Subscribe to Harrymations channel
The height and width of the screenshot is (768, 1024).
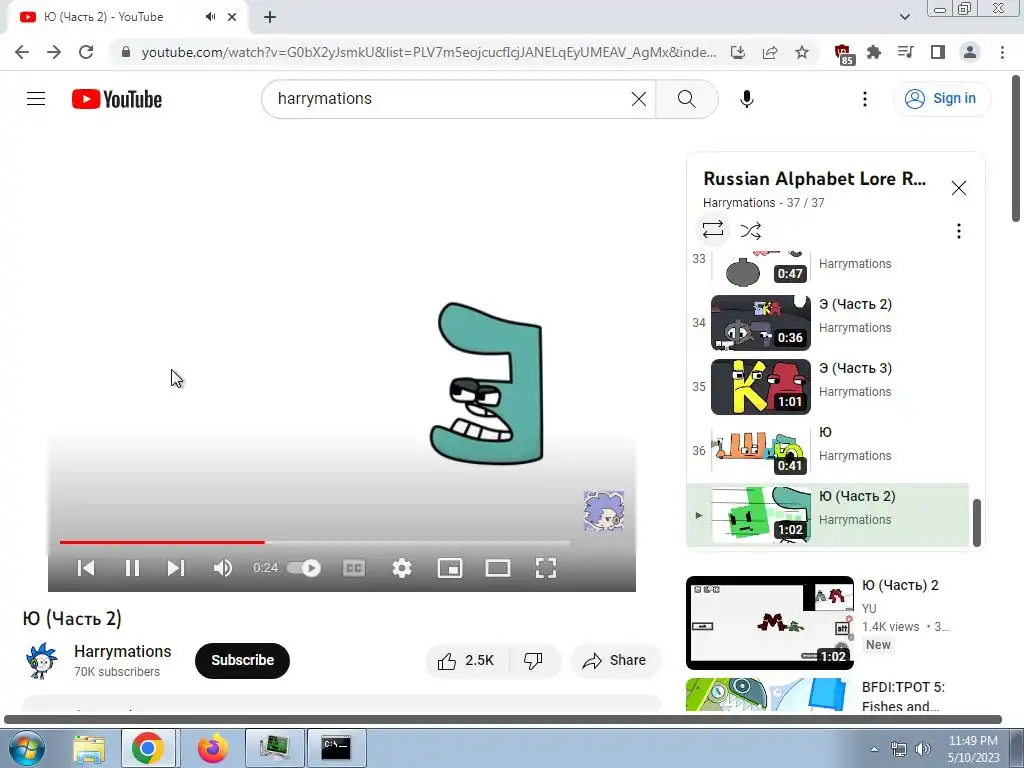pyautogui.click(x=242, y=660)
